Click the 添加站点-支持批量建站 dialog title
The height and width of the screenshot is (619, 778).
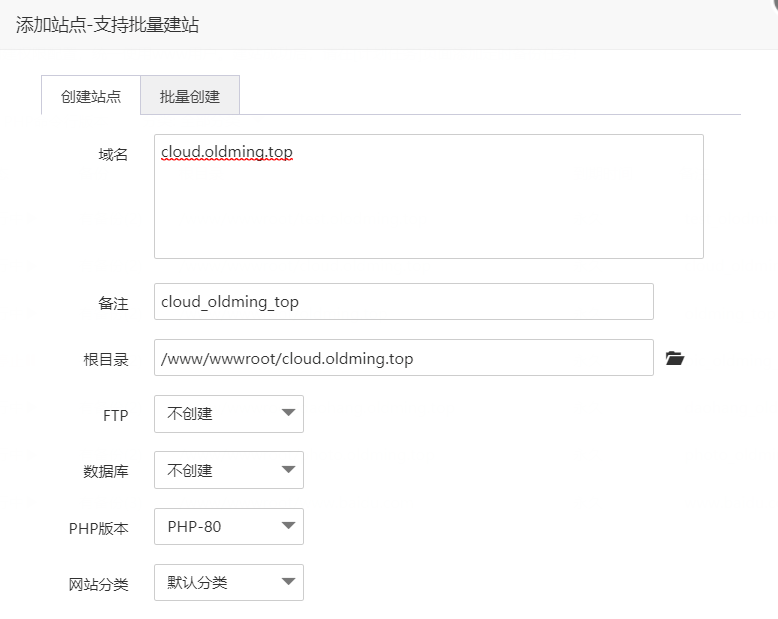point(107,25)
